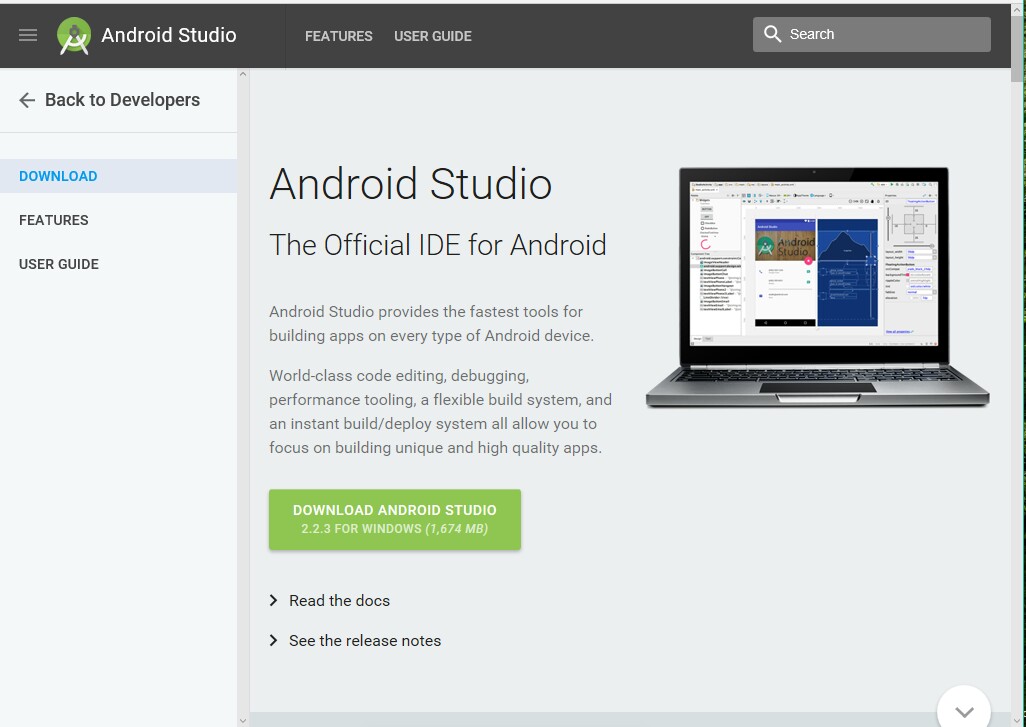The height and width of the screenshot is (727, 1026).
Task: Focus the Search input field
Action: pyautogui.click(x=872, y=34)
